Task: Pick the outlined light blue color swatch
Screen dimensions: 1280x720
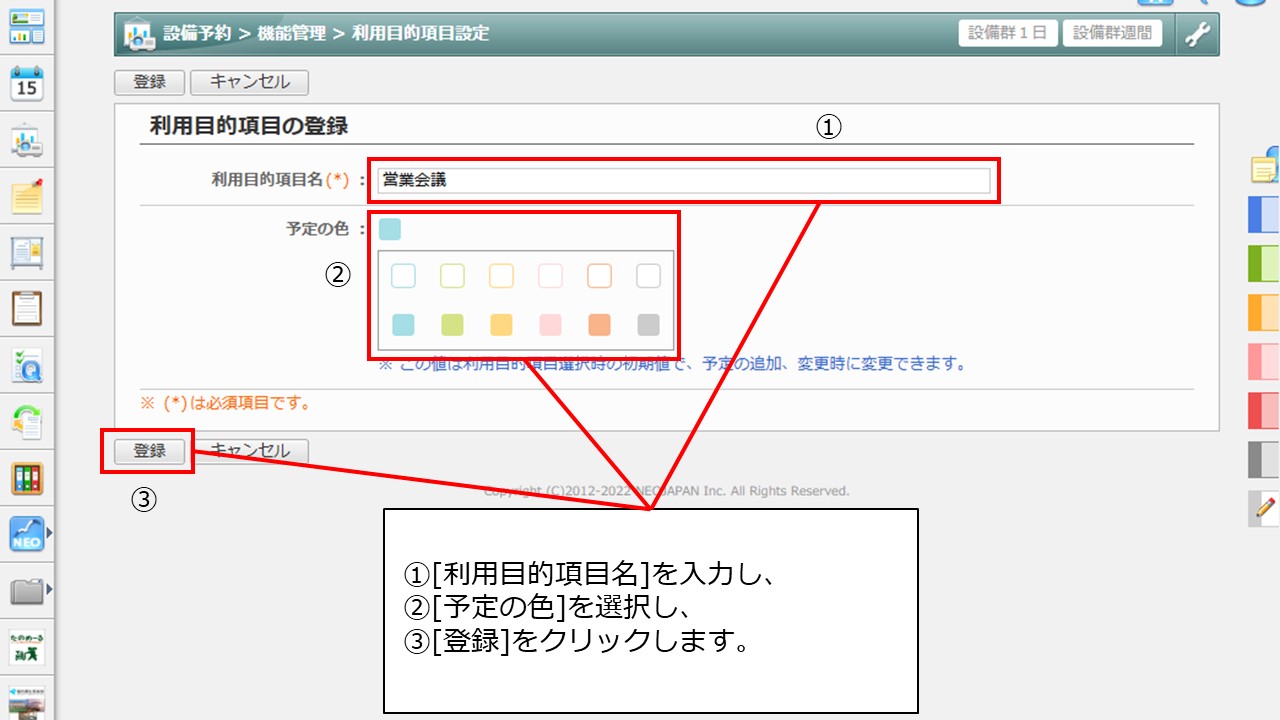Action: pos(403,276)
